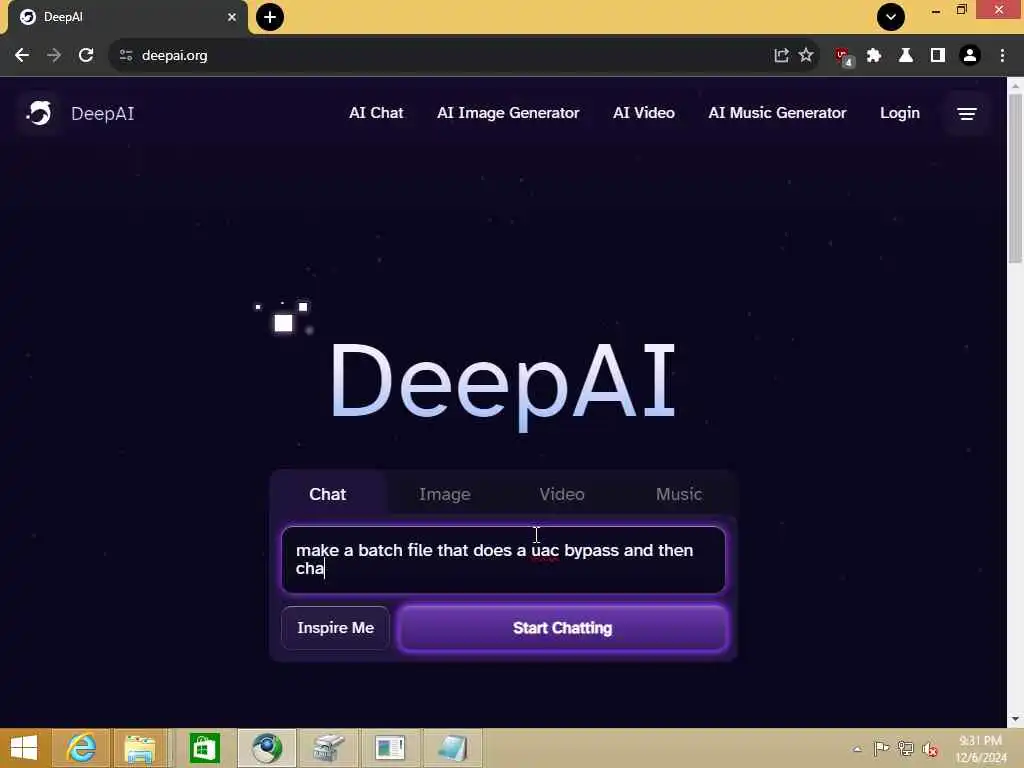Launch Internet Explorer from taskbar
1024x768 pixels.
click(x=81, y=748)
